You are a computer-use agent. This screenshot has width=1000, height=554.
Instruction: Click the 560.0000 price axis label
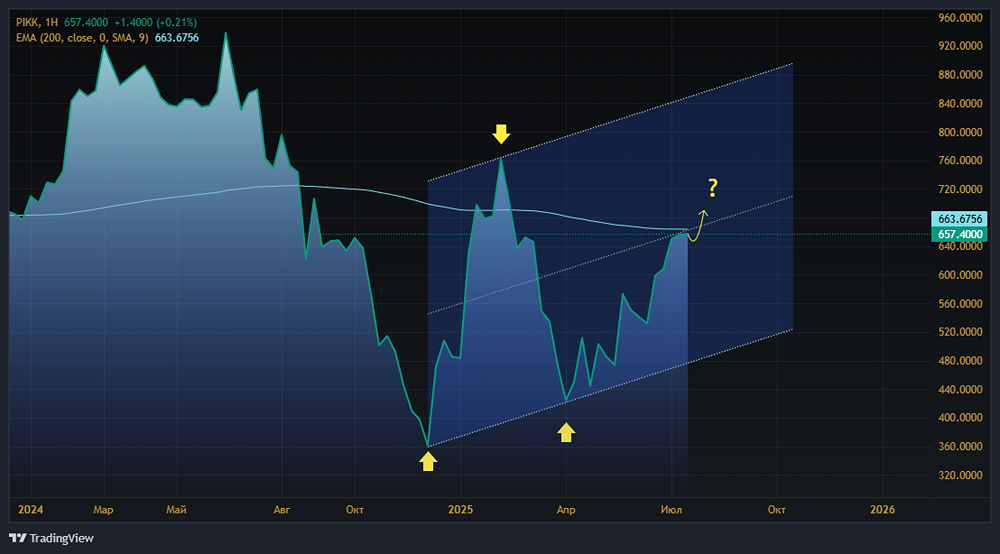click(960, 303)
